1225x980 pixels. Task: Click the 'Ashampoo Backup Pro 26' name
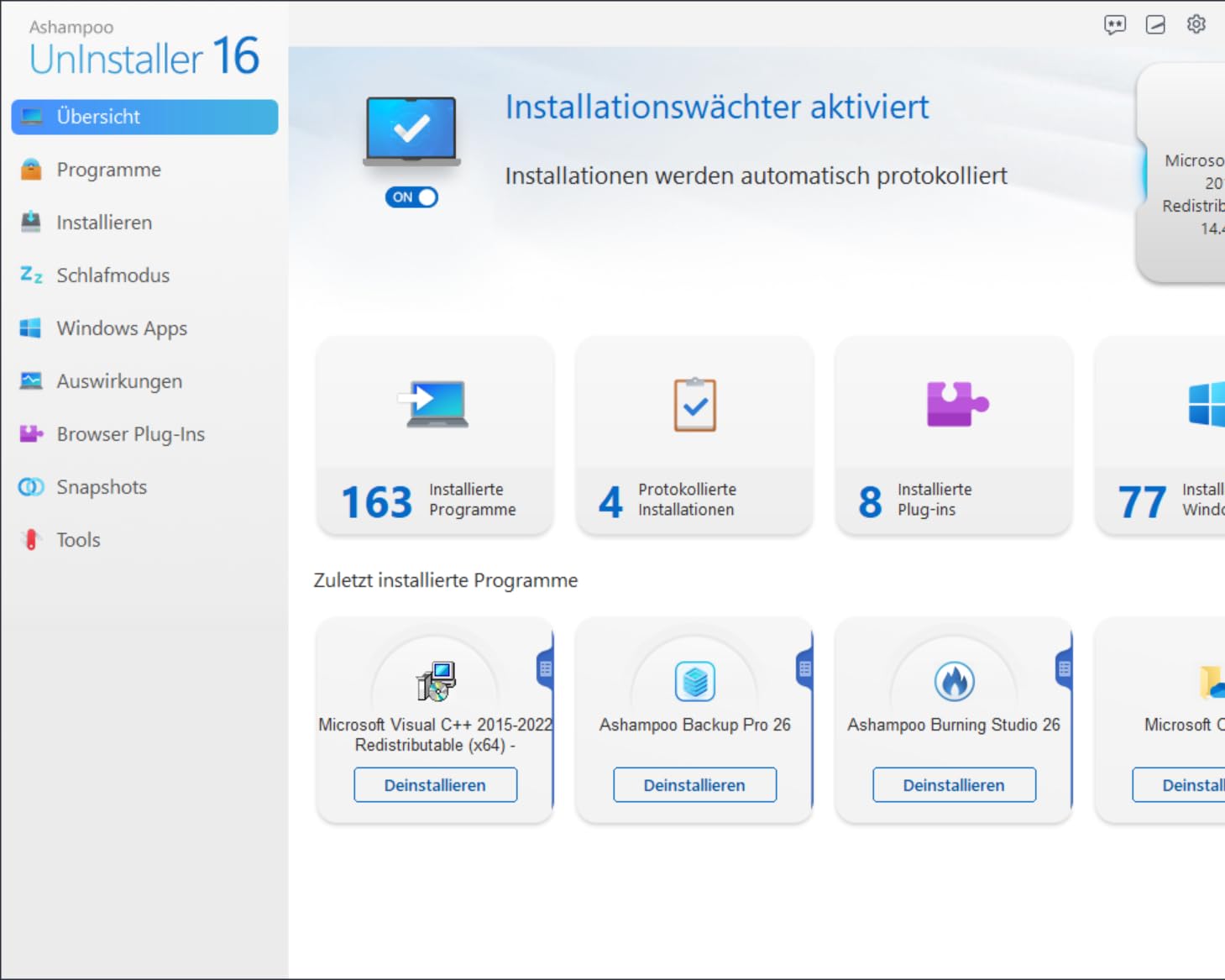pyautogui.click(x=695, y=725)
